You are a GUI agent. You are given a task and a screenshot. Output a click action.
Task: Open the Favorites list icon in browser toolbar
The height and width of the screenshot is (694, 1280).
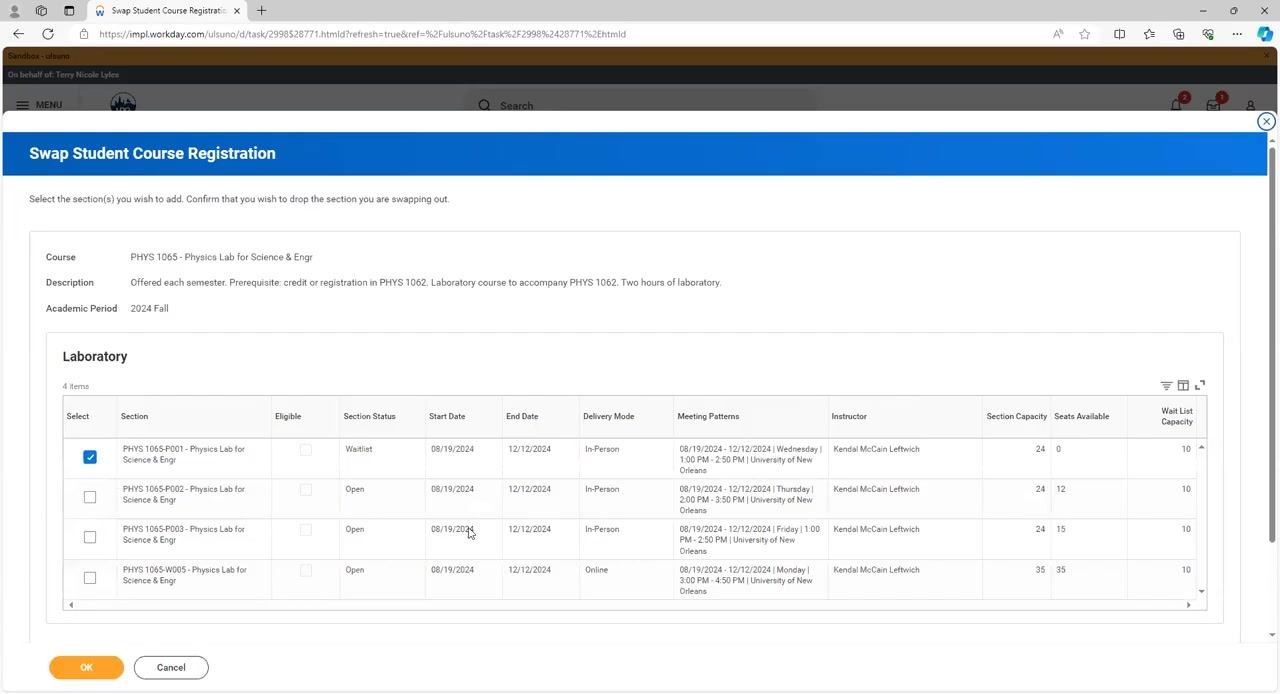1149,34
